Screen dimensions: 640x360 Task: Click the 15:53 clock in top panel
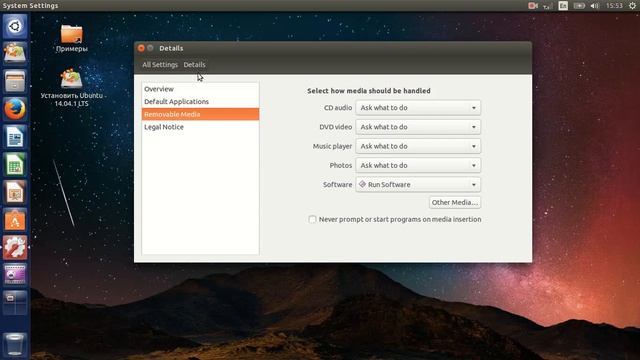(x=614, y=5)
